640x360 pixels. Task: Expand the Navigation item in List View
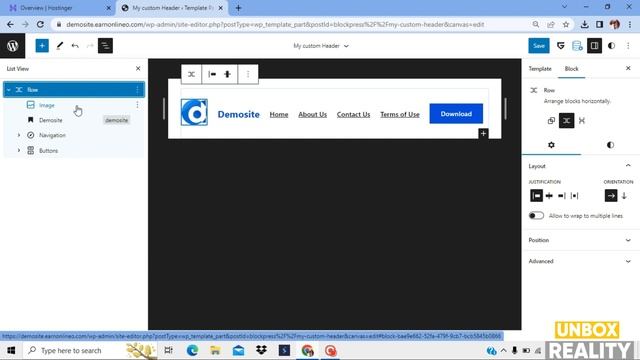pos(18,135)
